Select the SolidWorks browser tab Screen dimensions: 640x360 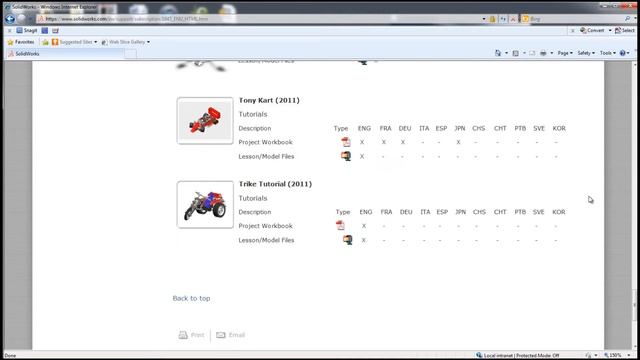[65, 53]
